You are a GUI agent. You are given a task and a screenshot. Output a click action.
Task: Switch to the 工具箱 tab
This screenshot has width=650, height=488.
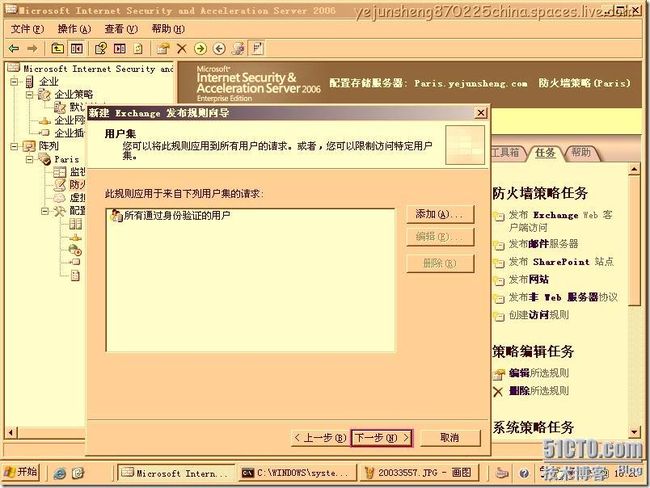point(506,153)
